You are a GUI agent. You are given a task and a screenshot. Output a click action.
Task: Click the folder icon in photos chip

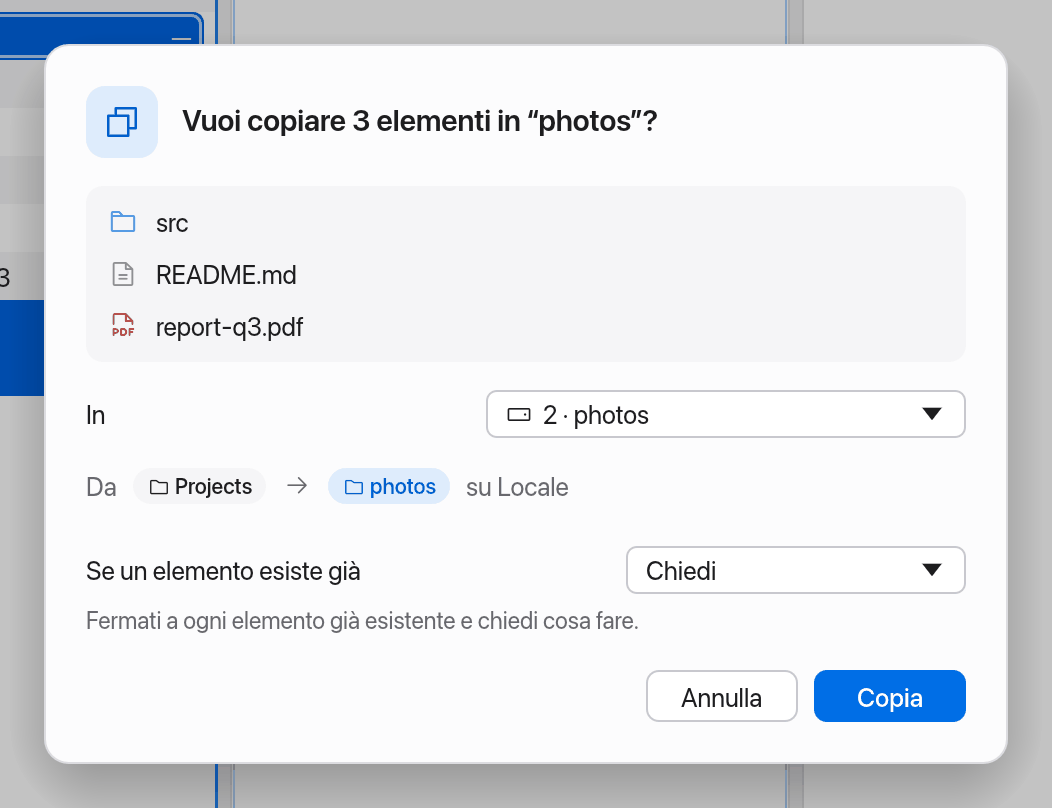click(x=354, y=487)
